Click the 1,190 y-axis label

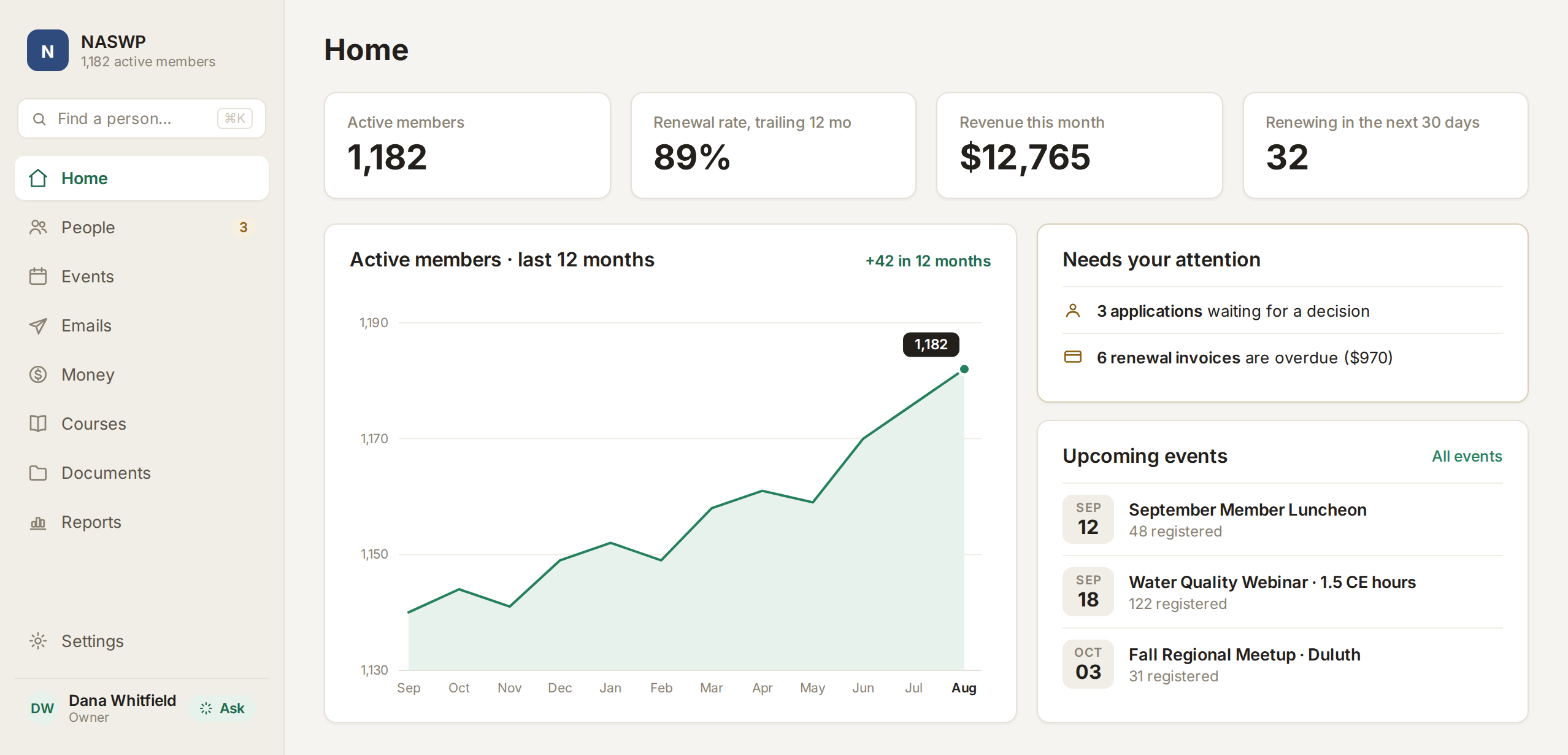[x=374, y=322]
